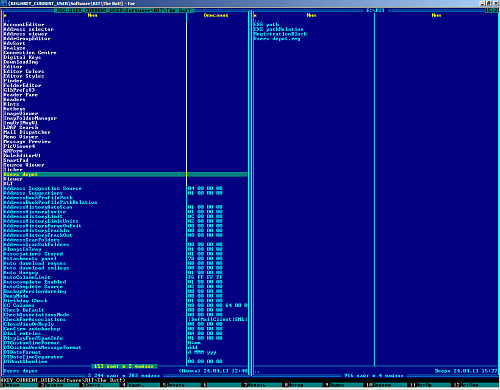Select the Birthday Check value entry
This screenshot has height=390, width=500.
[x=25, y=301]
